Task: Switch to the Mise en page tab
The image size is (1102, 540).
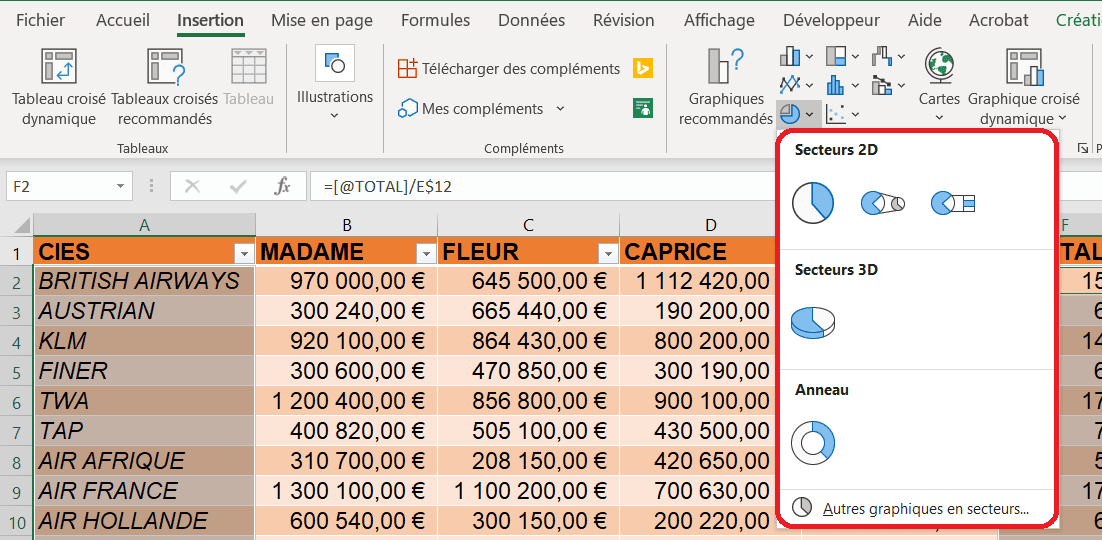Action: (322, 20)
